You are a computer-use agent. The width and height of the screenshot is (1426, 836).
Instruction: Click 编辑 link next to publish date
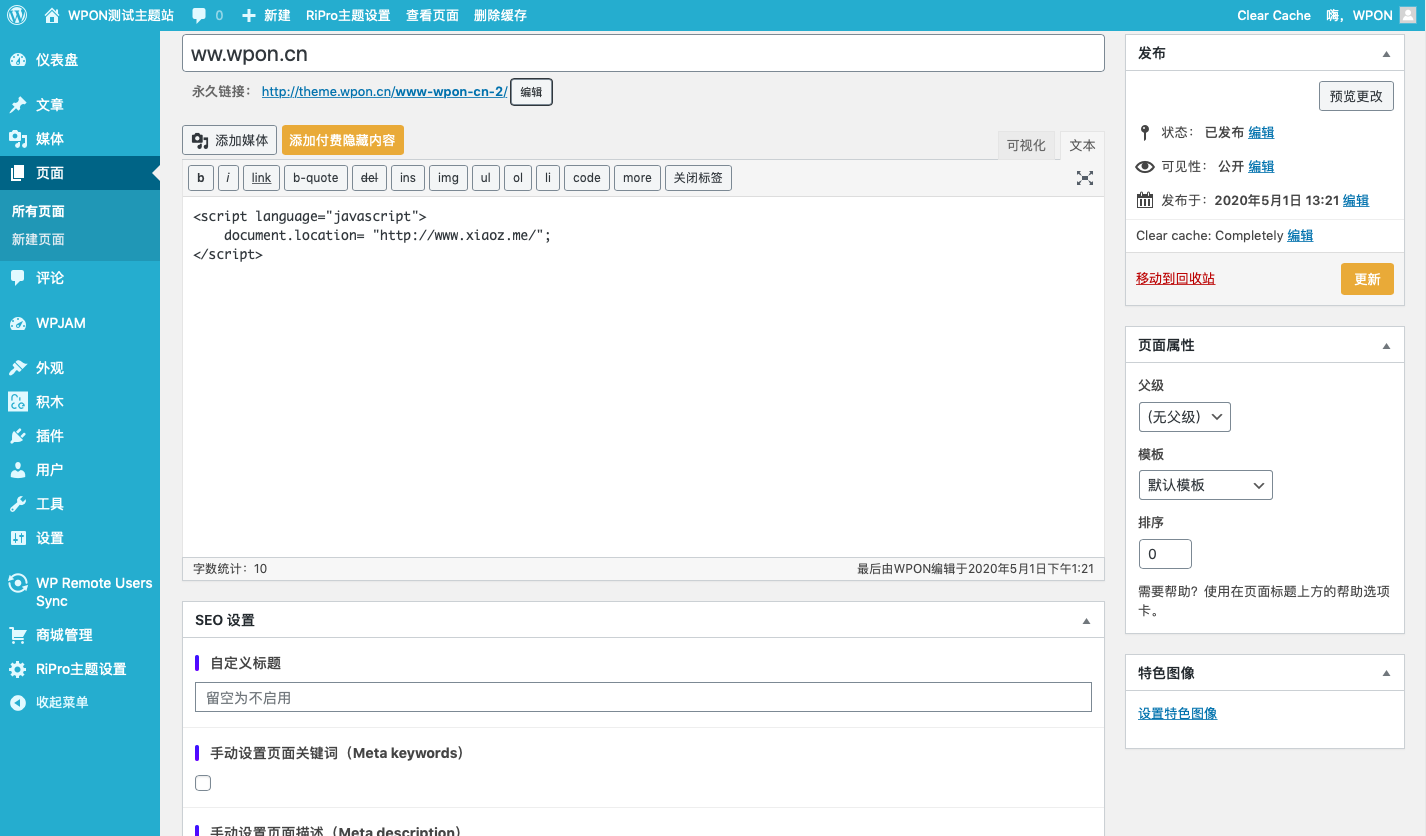pyautogui.click(x=1356, y=200)
